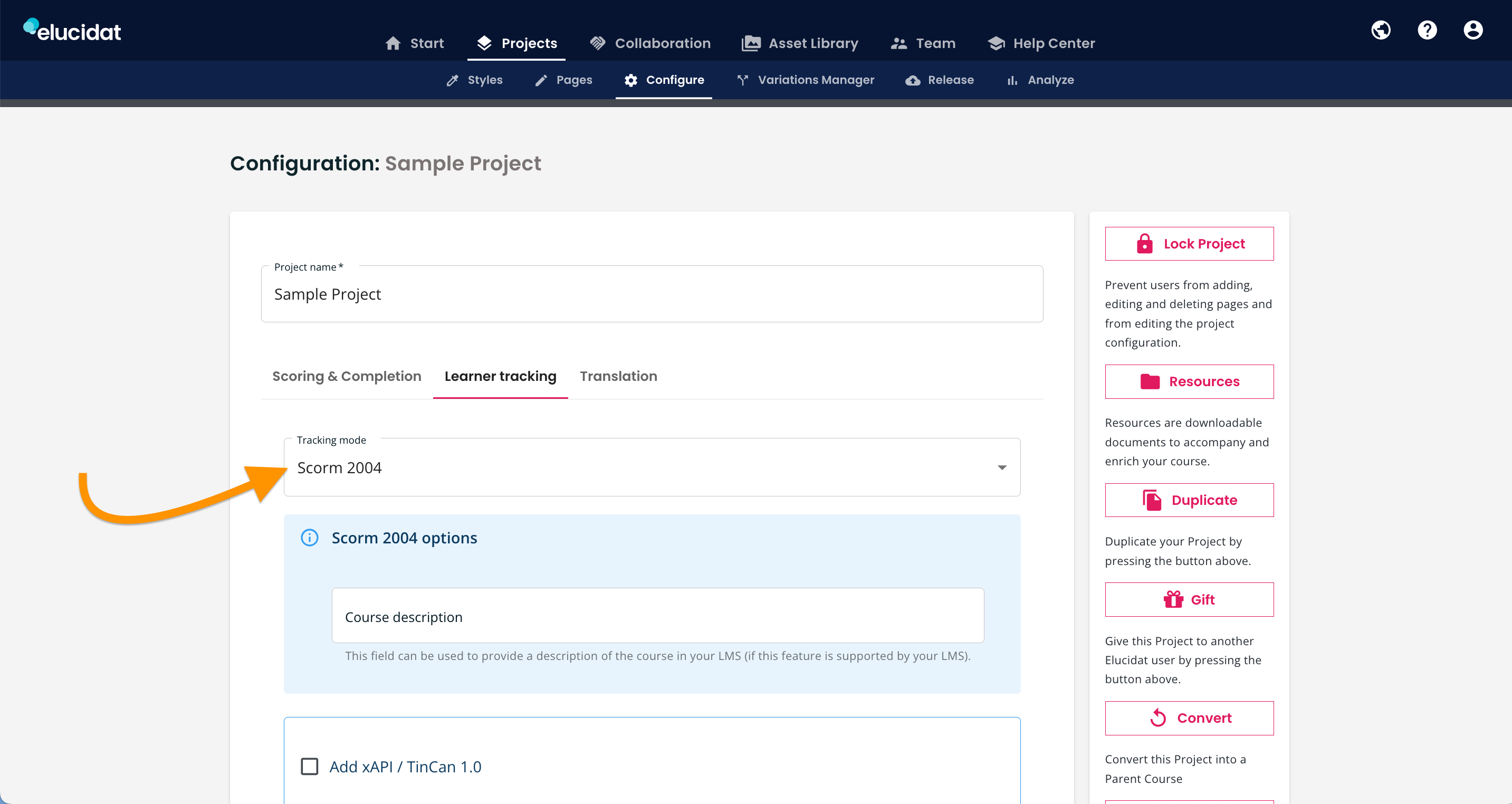Open the Variations Manager sub-tab
1512x804 pixels.
[x=805, y=80]
